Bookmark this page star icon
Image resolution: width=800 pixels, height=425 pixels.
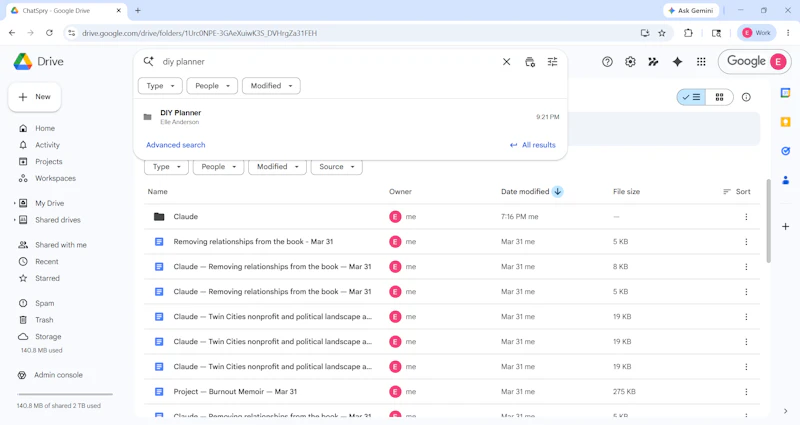point(662,33)
